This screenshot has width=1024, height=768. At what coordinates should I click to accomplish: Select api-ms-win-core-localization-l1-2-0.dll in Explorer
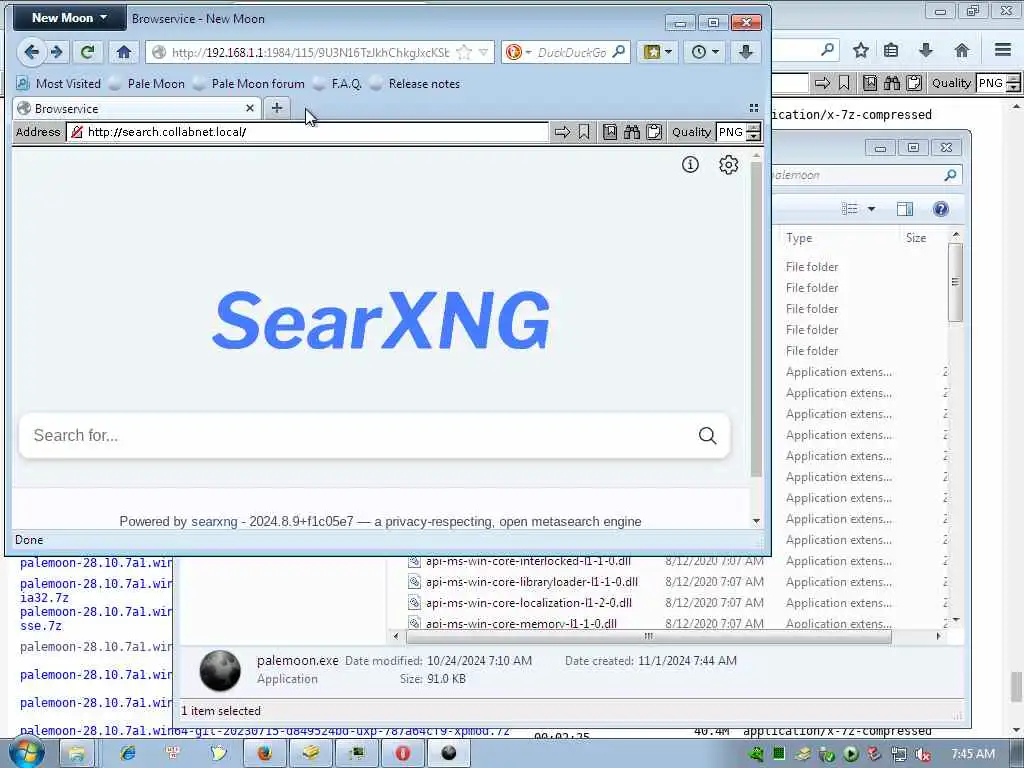528,603
